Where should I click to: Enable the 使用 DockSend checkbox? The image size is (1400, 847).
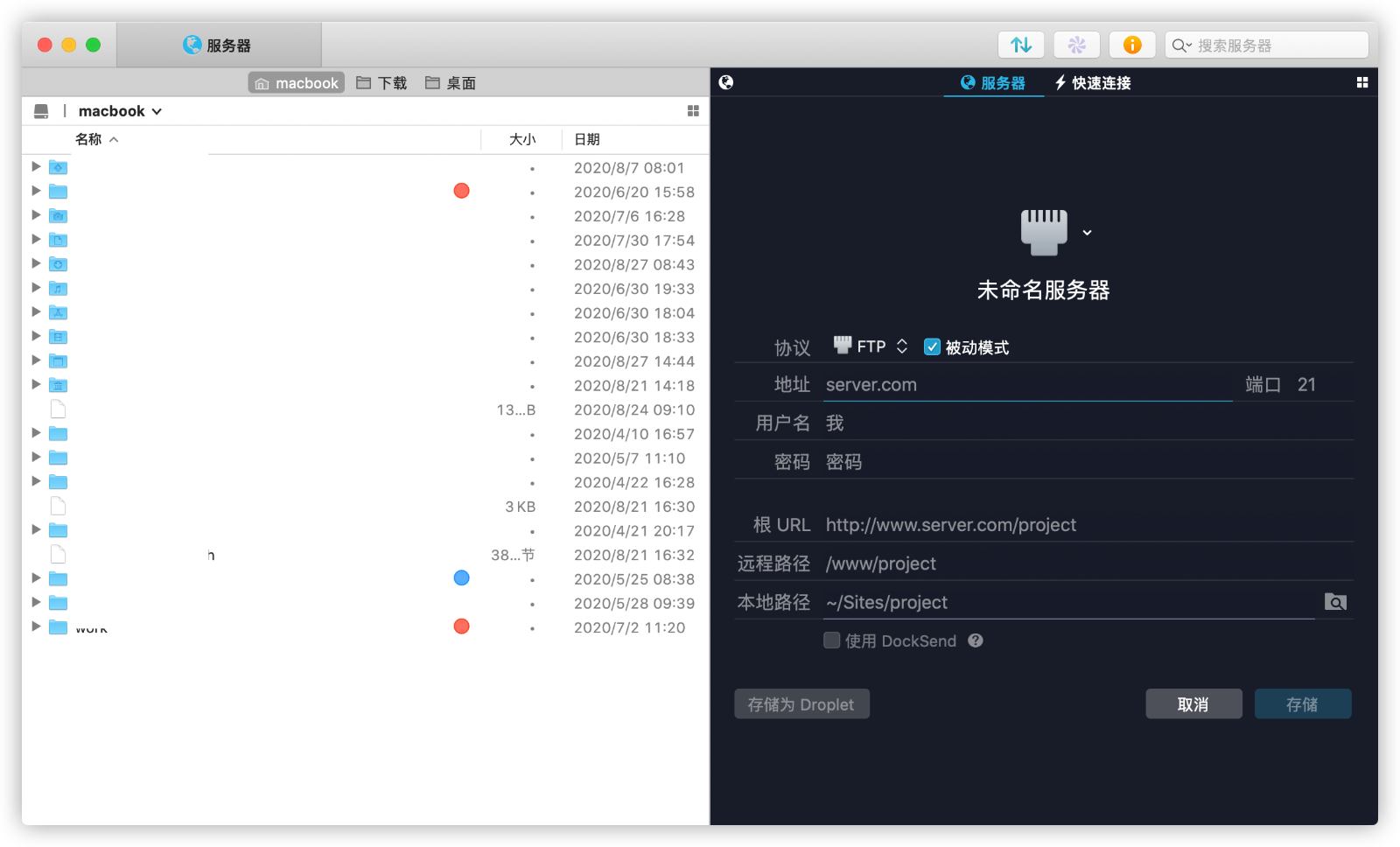[x=832, y=640]
